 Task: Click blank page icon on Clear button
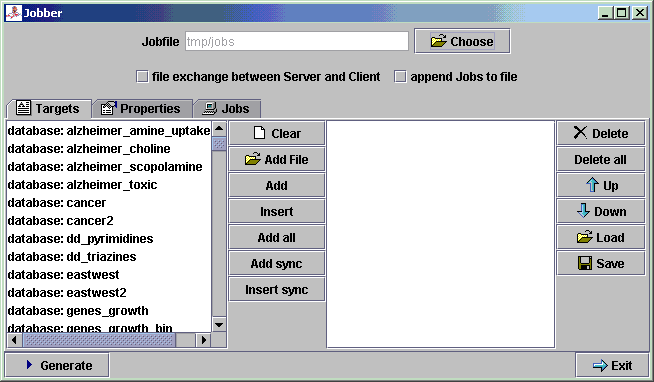(x=259, y=133)
